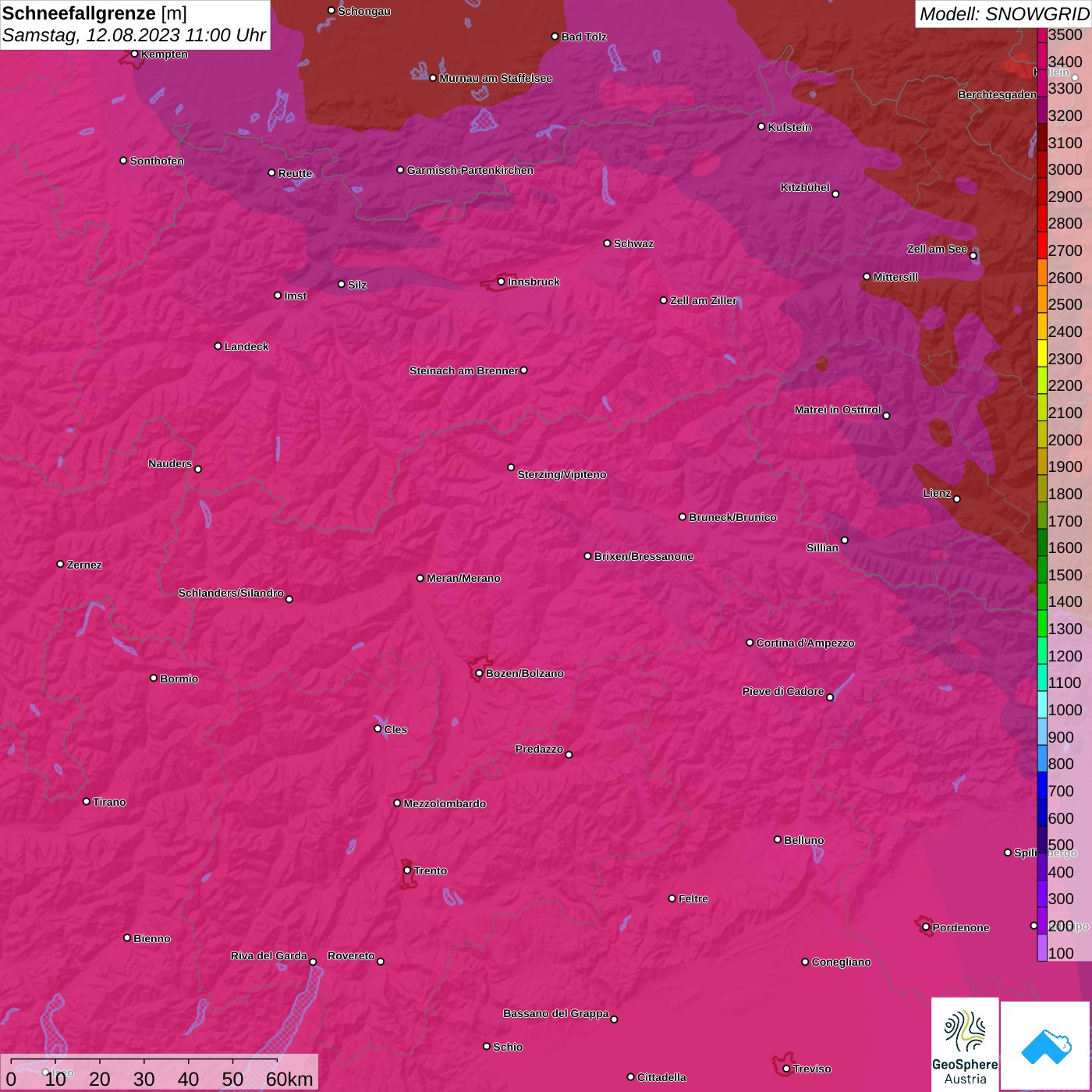
Task: Click the Zell am See marker dot
Action: point(973,256)
